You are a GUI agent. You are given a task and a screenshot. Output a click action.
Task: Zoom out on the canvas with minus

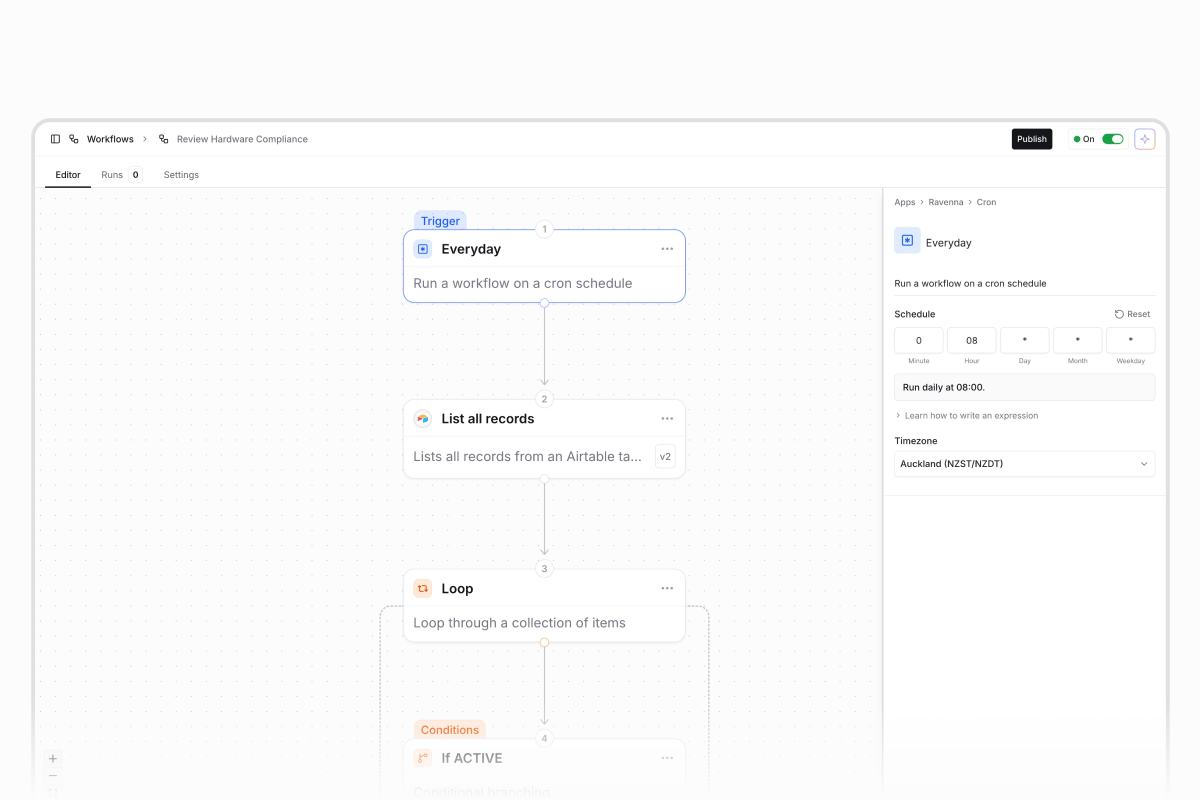pos(53,776)
